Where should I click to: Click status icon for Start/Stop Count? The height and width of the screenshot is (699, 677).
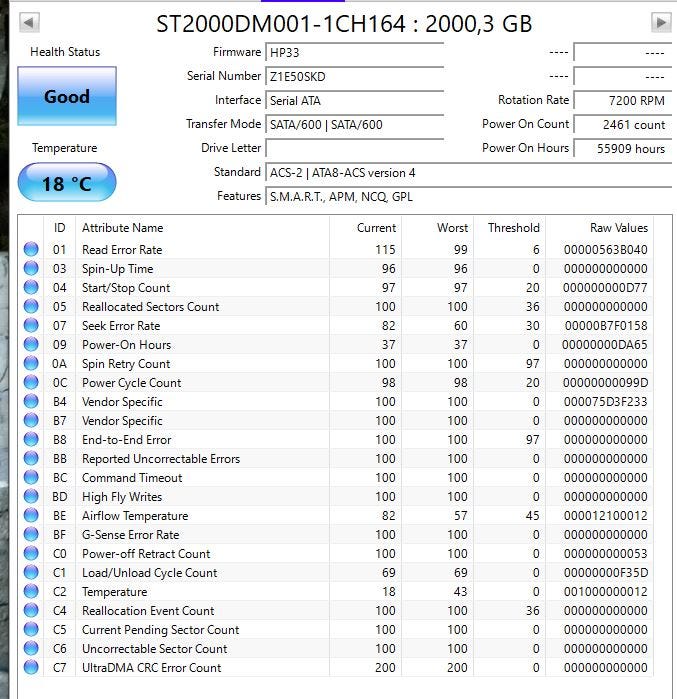(x=31, y=287)
